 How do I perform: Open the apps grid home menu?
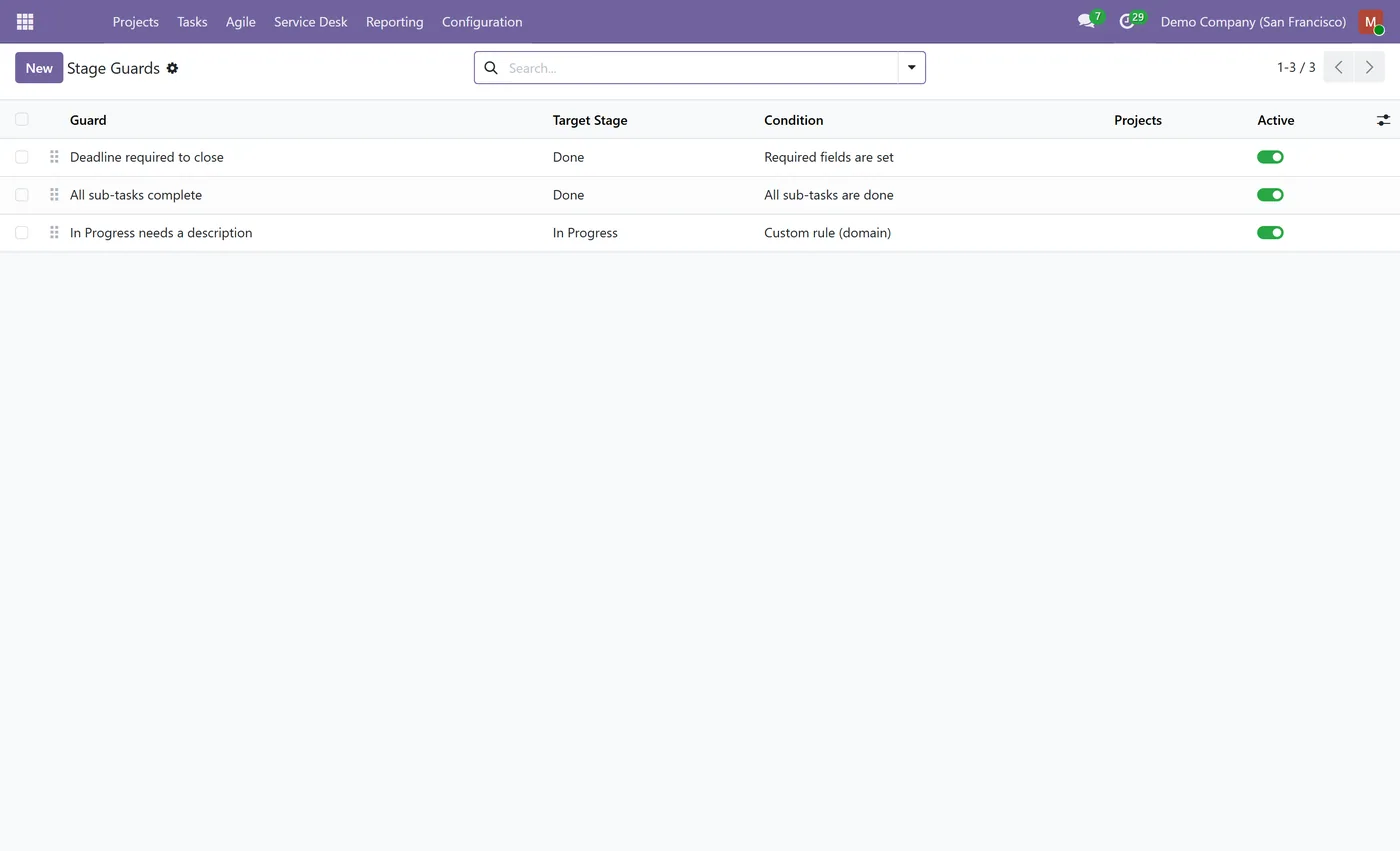point(25,21)
